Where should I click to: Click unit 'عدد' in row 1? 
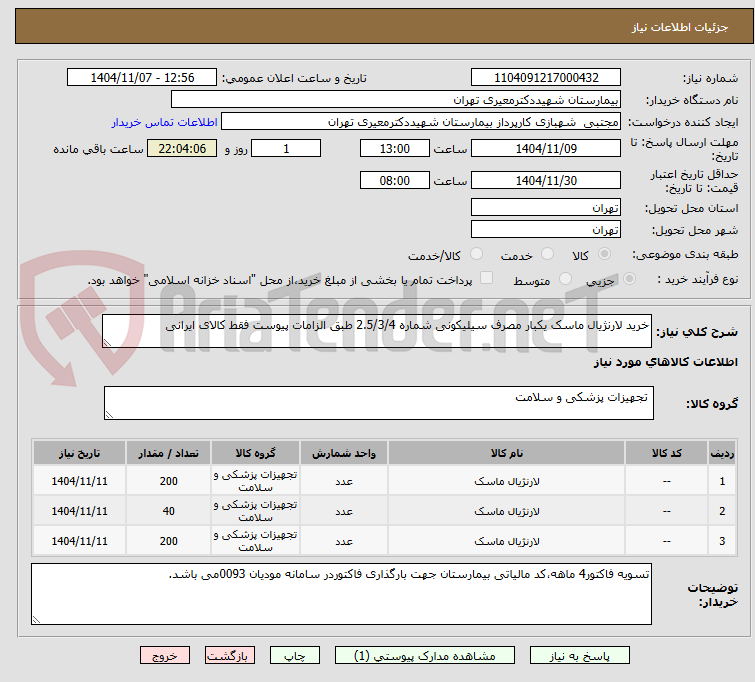[x=344, y=482]
